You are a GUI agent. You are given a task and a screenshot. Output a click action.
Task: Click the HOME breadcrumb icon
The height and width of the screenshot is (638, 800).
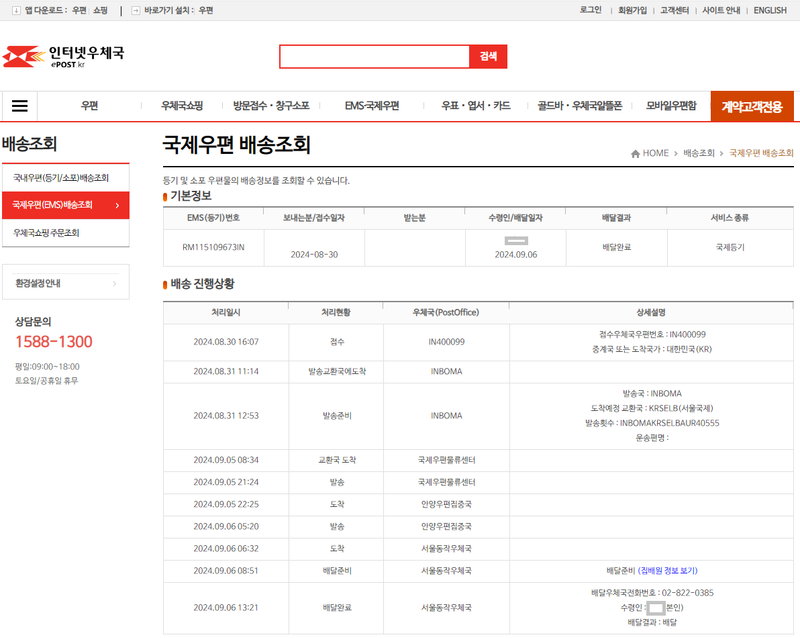(x=636, y=153)
